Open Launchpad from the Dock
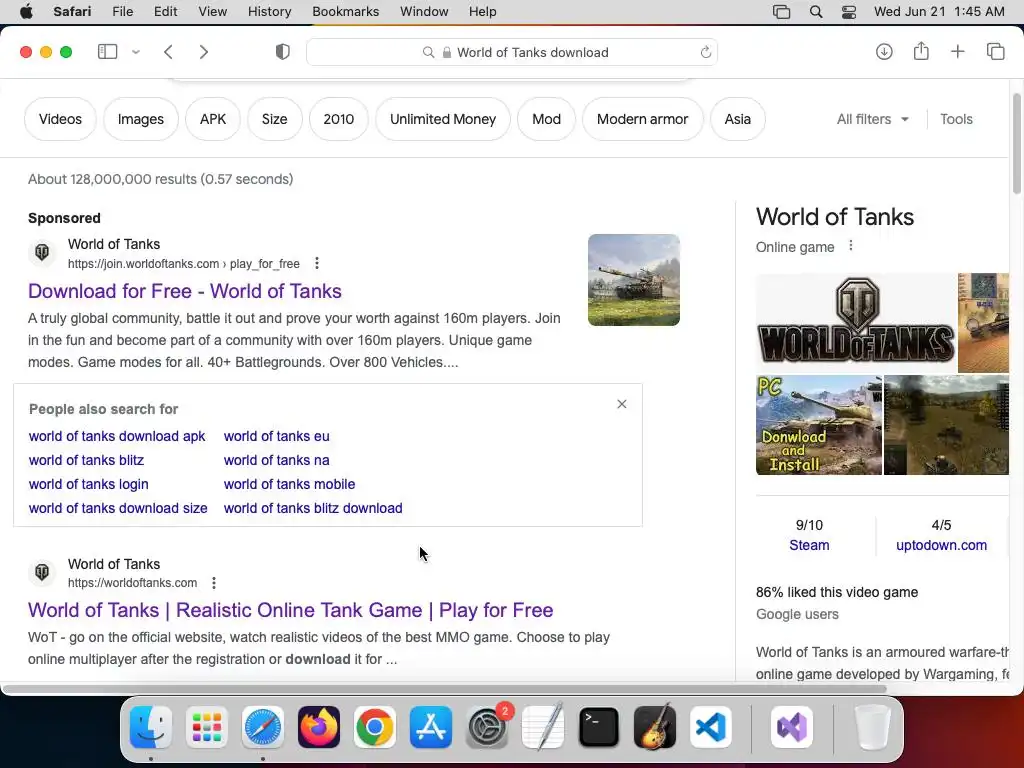Image resolution: width=1024 pixels, height=768 pixels. coord(207,727)
